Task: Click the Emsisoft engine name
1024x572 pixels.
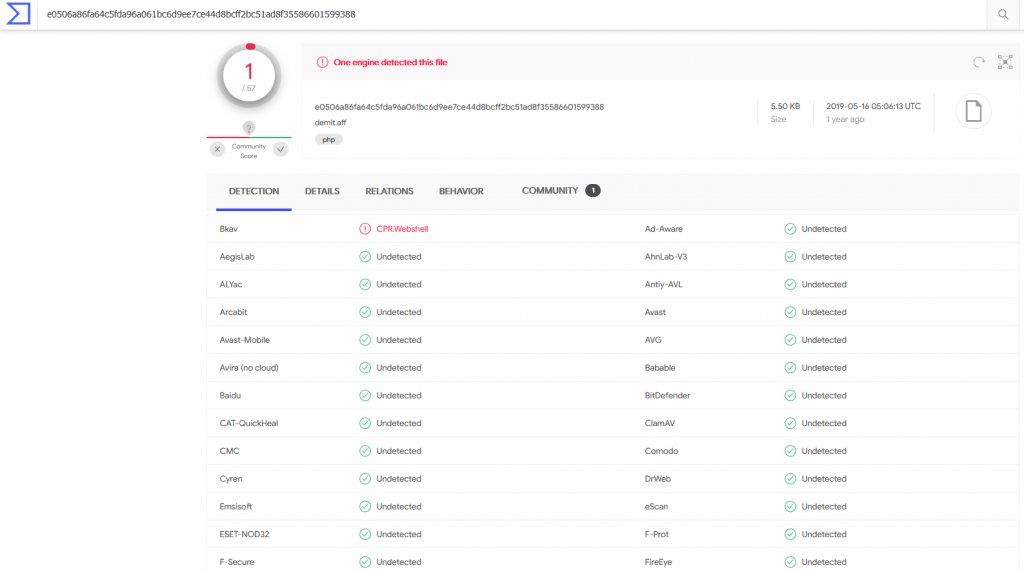Action: (236, 507)
